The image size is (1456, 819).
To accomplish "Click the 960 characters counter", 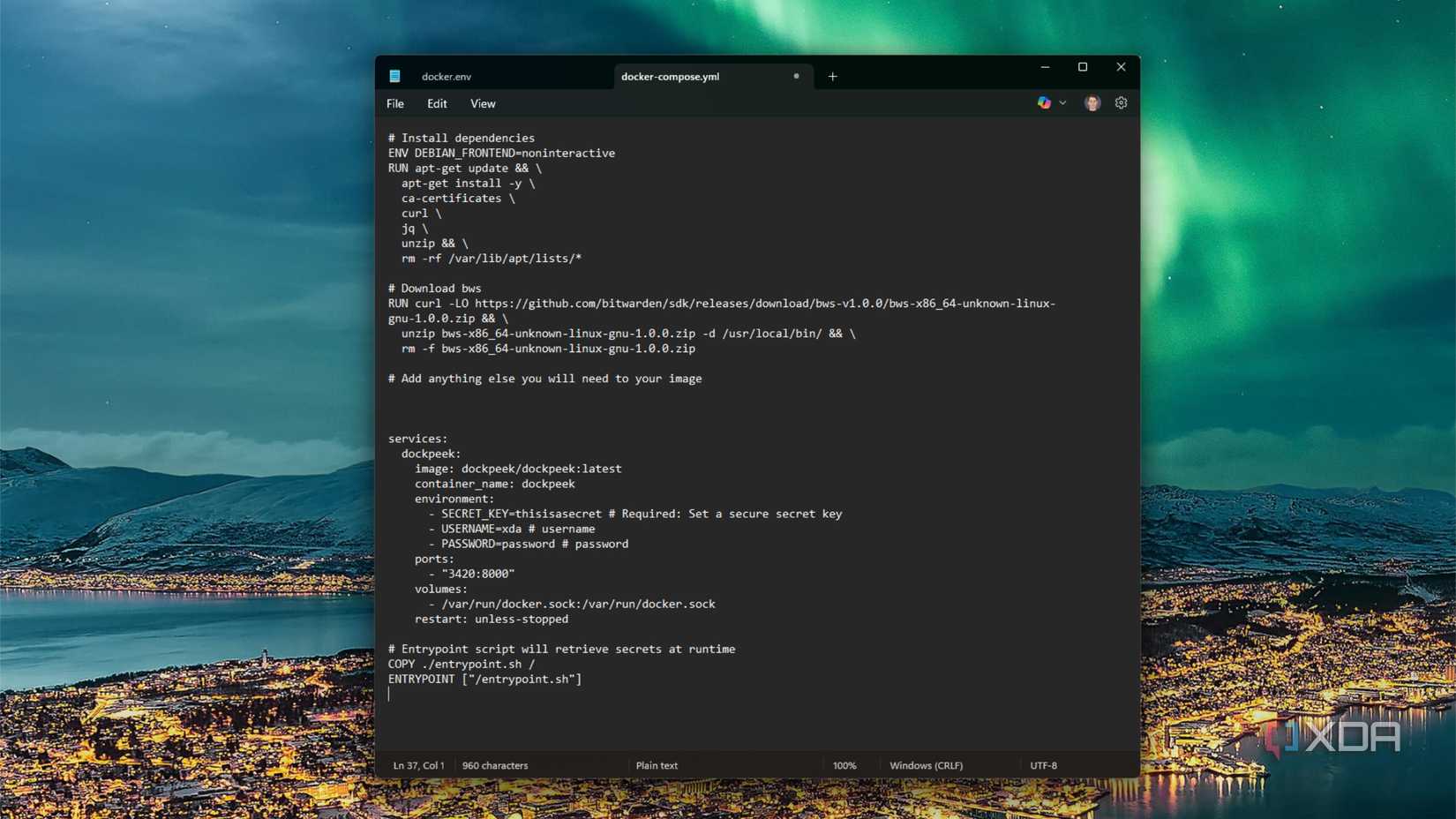I will coord(495,765).
